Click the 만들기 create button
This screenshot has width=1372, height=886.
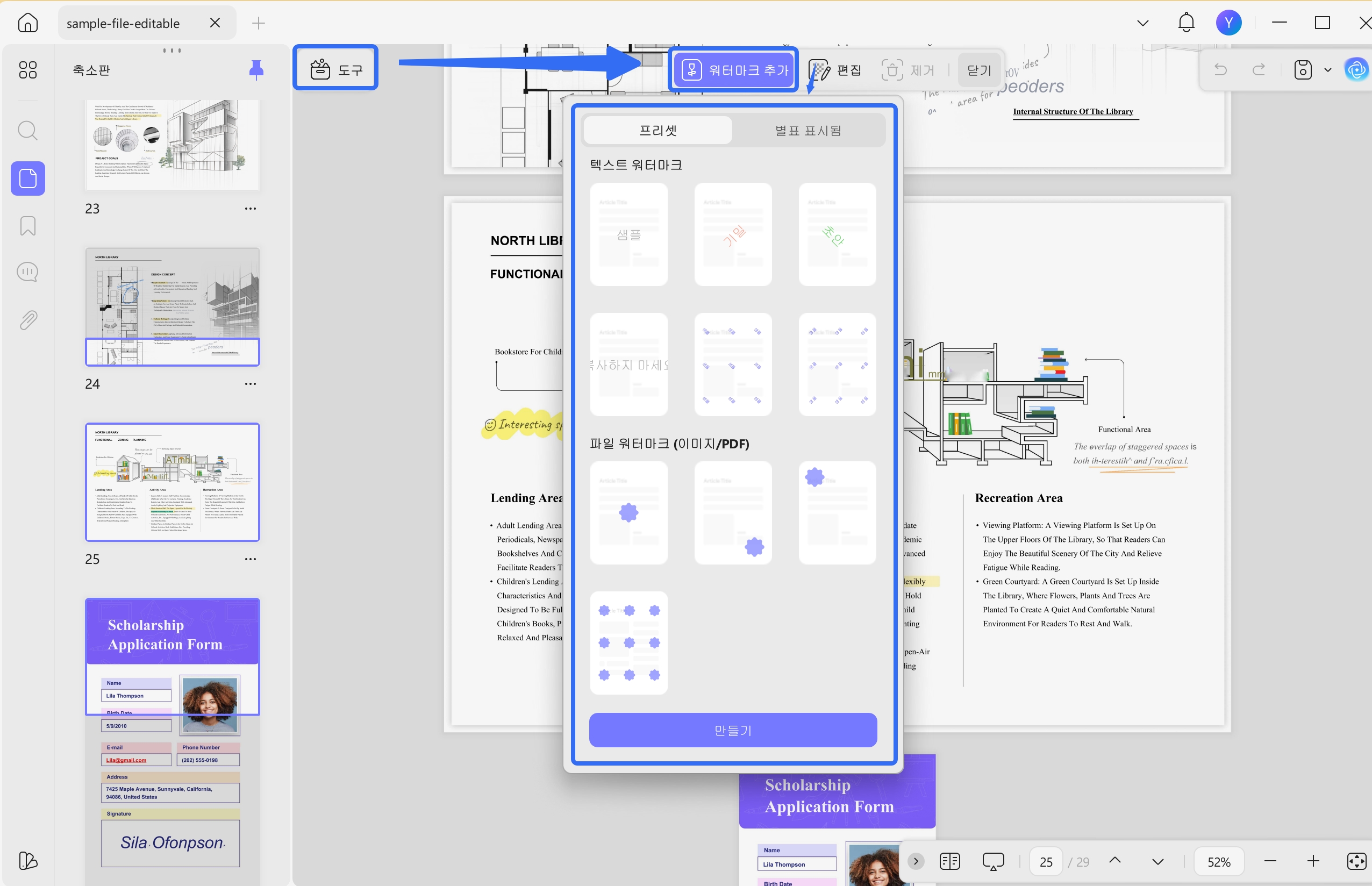point(733,730)
